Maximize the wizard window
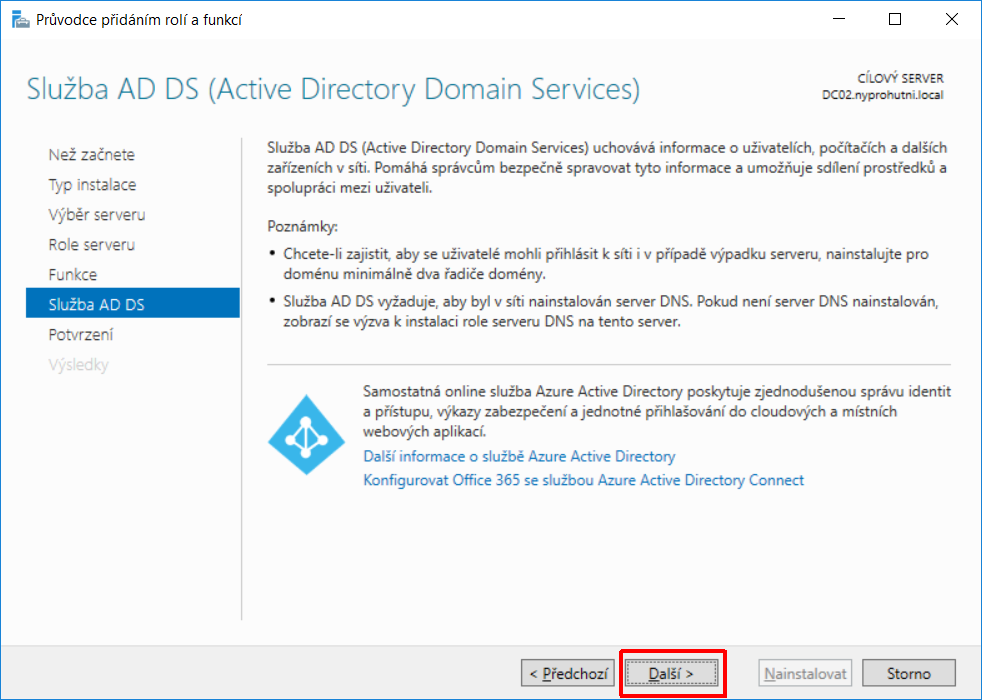Screen dimensions: 982x700 [x=895, y=19]
